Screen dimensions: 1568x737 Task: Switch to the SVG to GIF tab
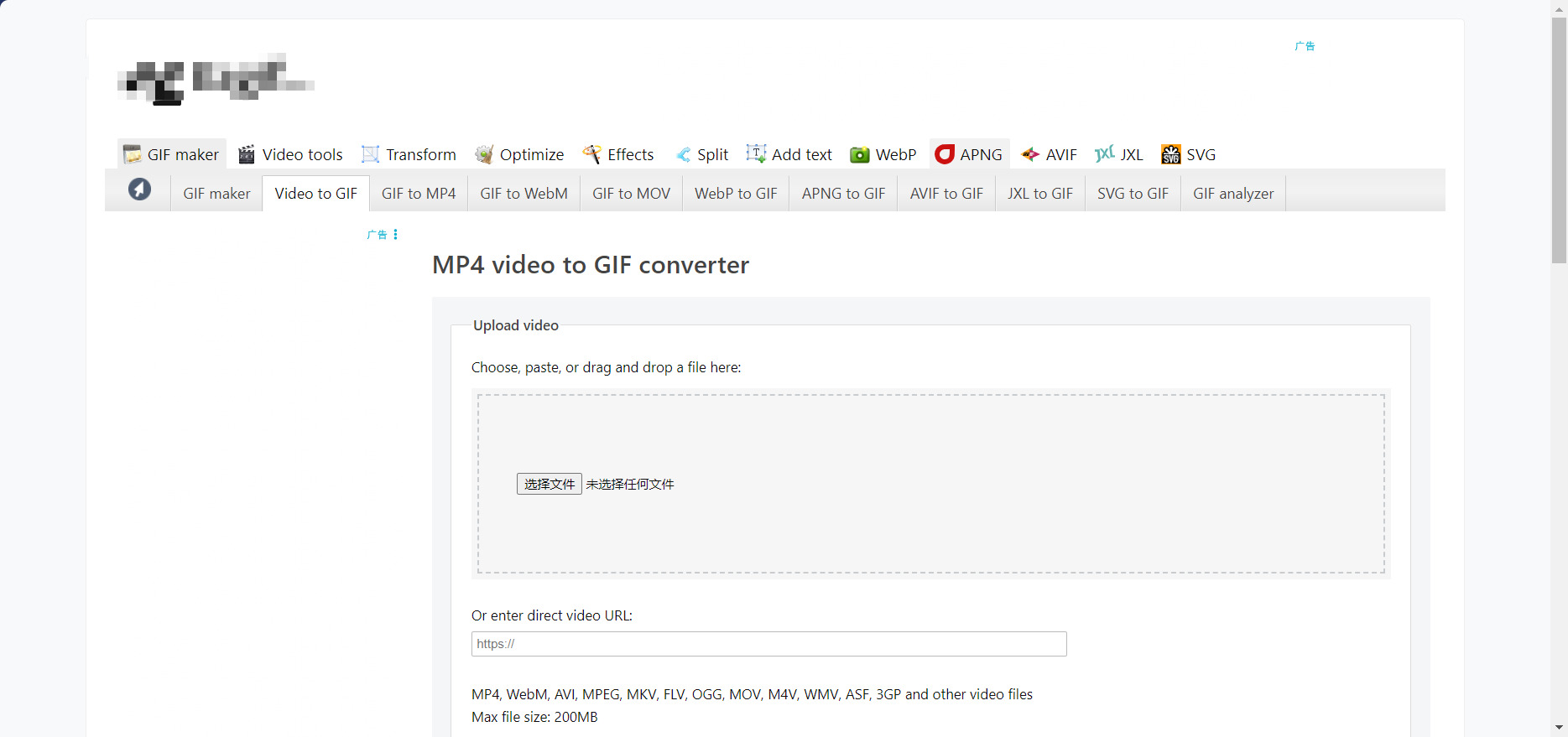pyautogui.click(x=1133, y=194)
